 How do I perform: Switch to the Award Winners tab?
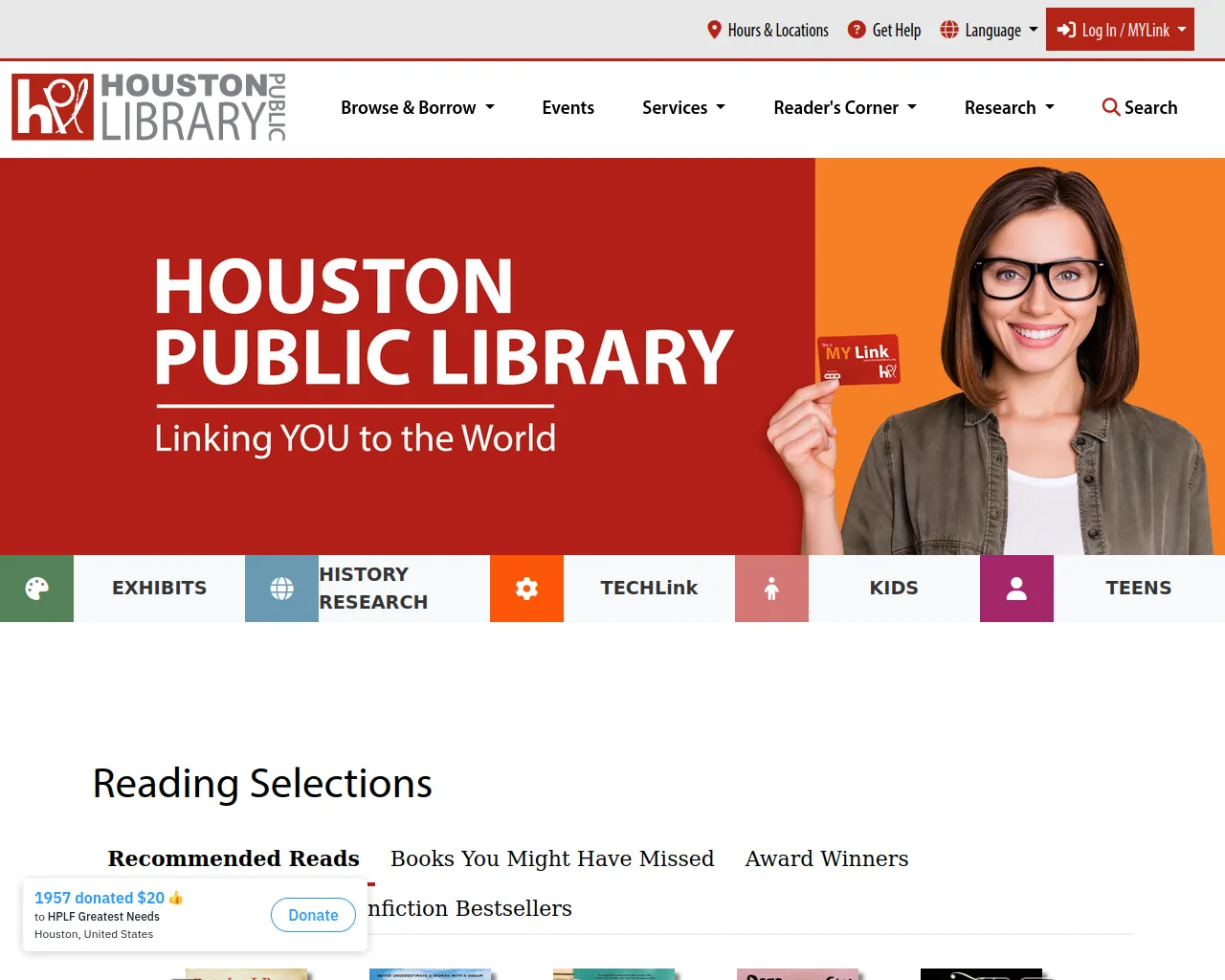click(x=827, y=858)
